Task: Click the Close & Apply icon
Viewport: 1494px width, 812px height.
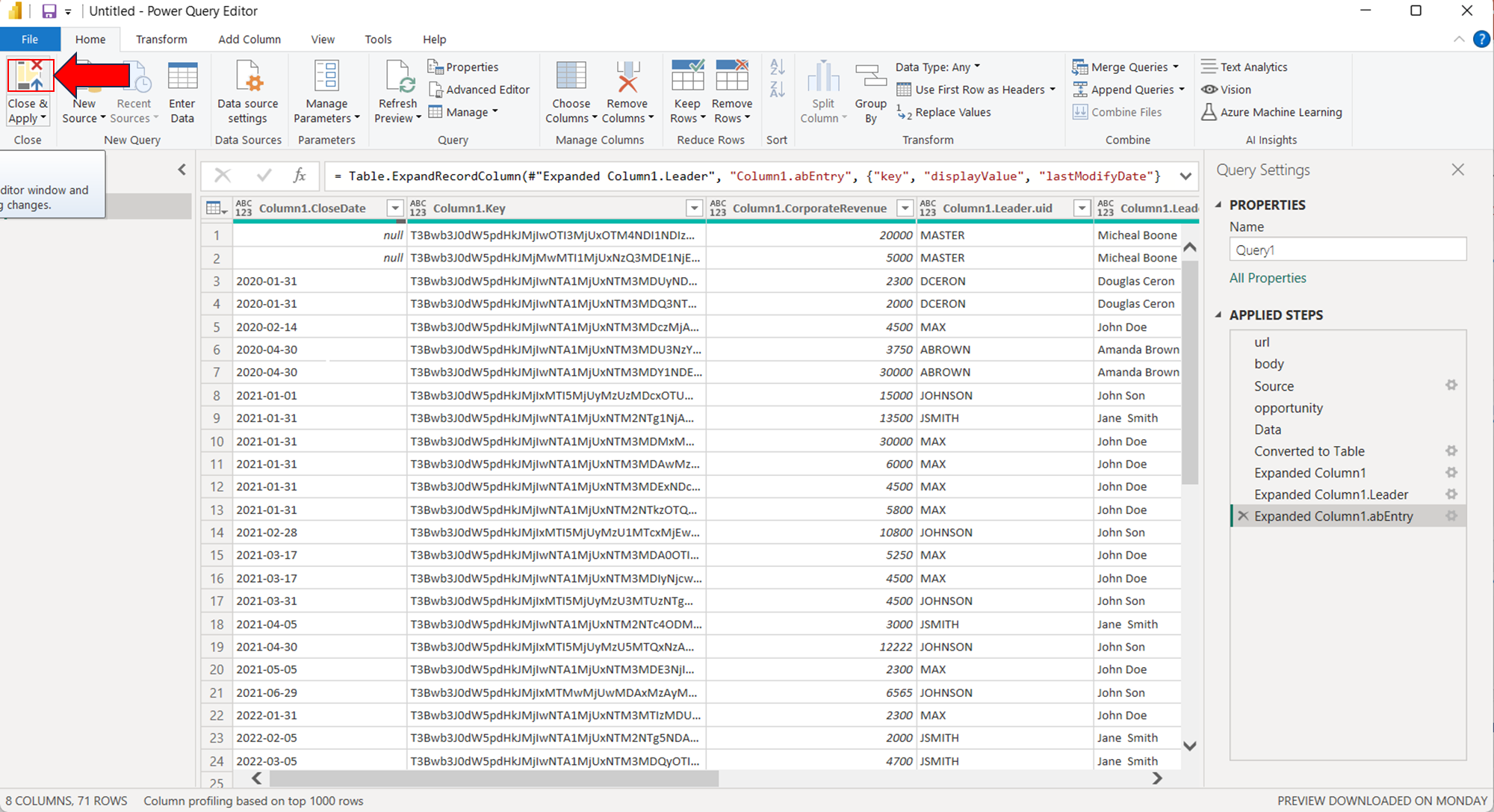Action: (29, 77)
